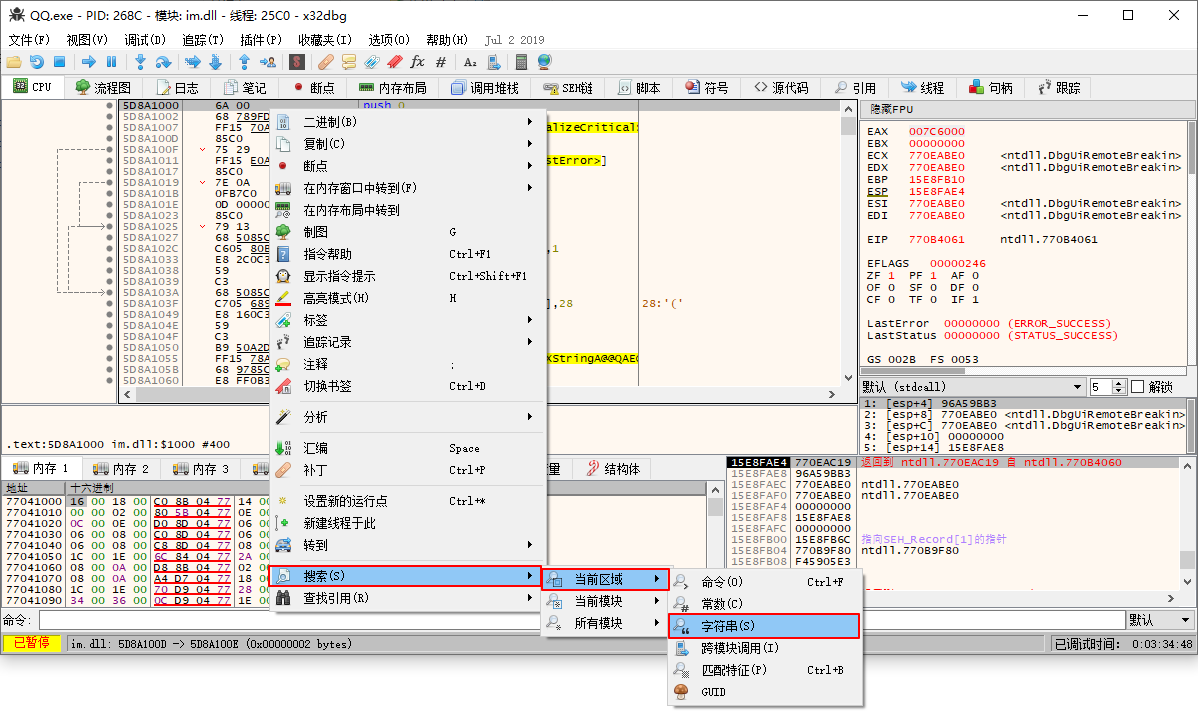The image size is (1198, 723).
Task: Launch the calculator toolbar icon
Action: coord(521,62)
